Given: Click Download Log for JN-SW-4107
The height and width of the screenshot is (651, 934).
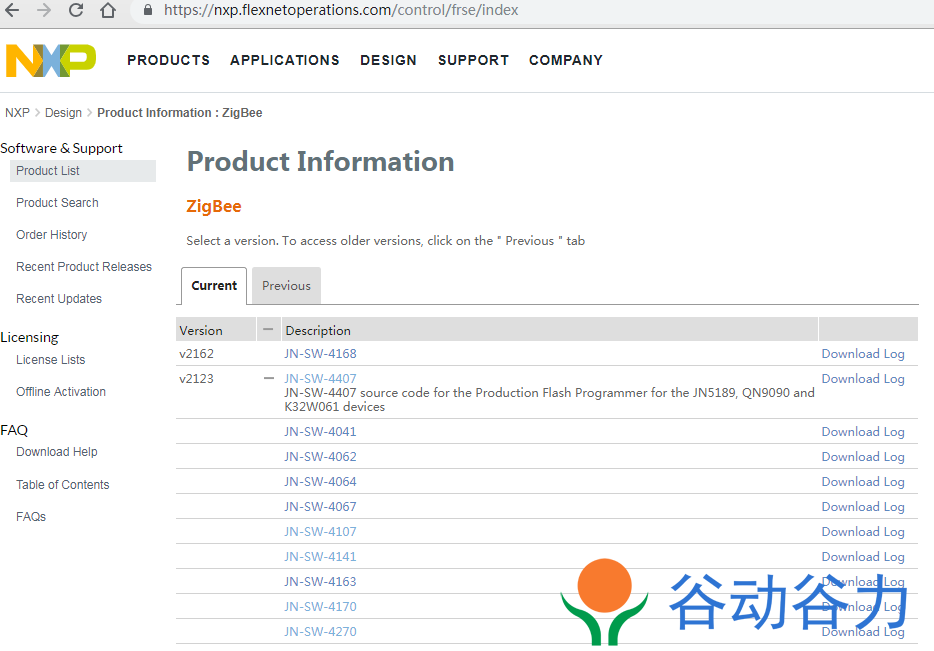Looking at the screenshot, I should coord(863,532).
